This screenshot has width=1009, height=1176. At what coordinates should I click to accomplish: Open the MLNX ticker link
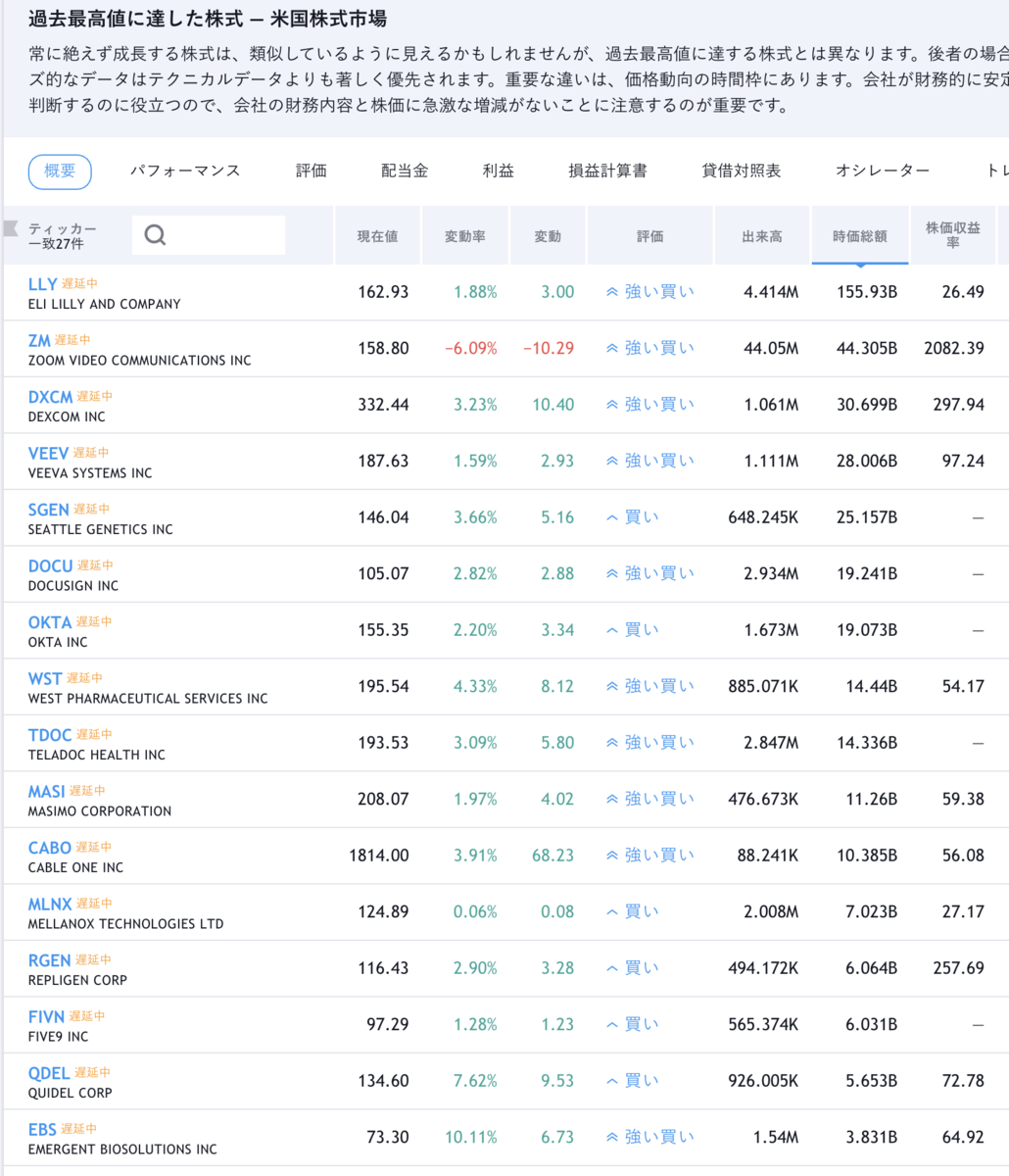point(50,904)
